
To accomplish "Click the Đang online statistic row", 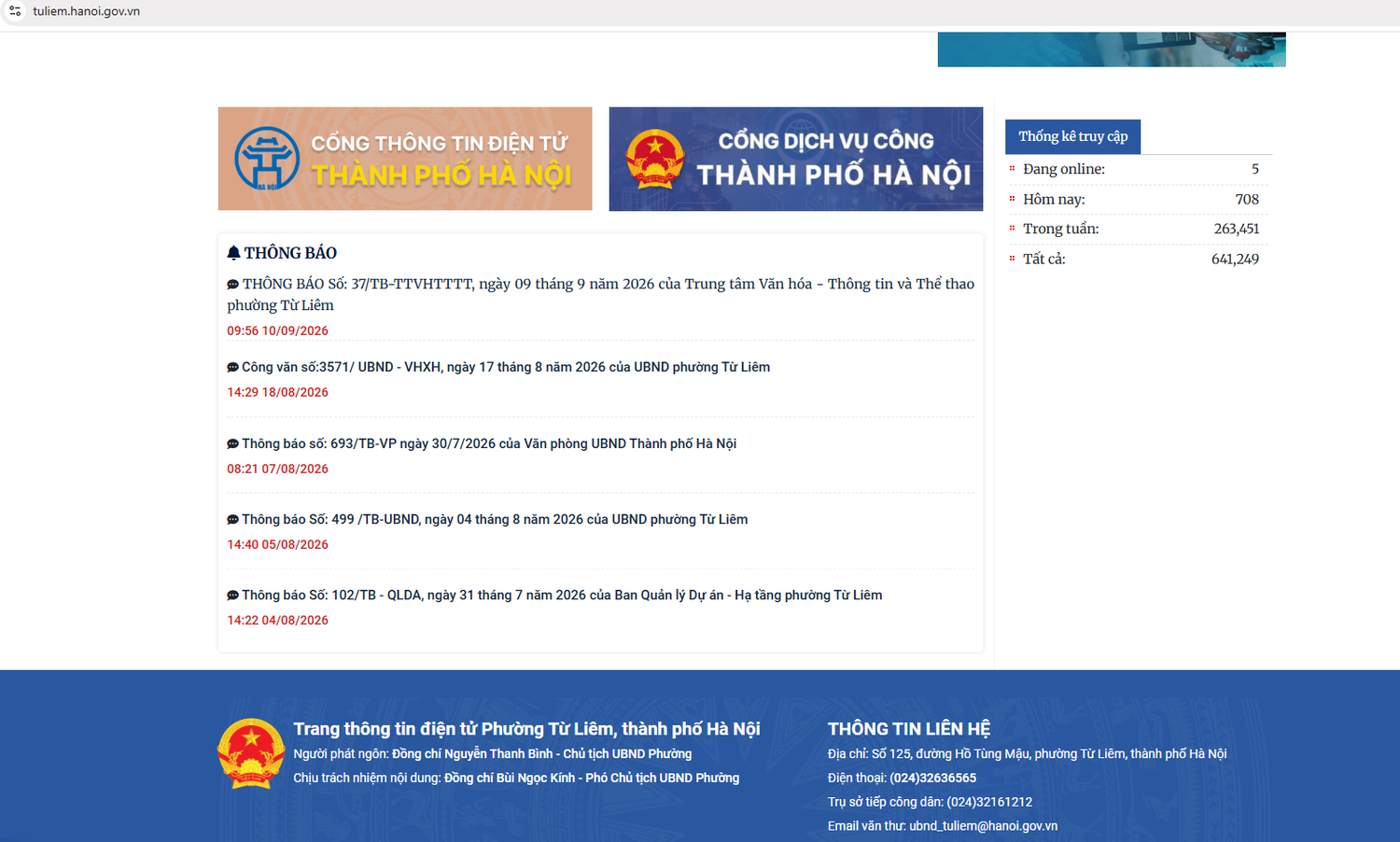I will [1139, 169].
